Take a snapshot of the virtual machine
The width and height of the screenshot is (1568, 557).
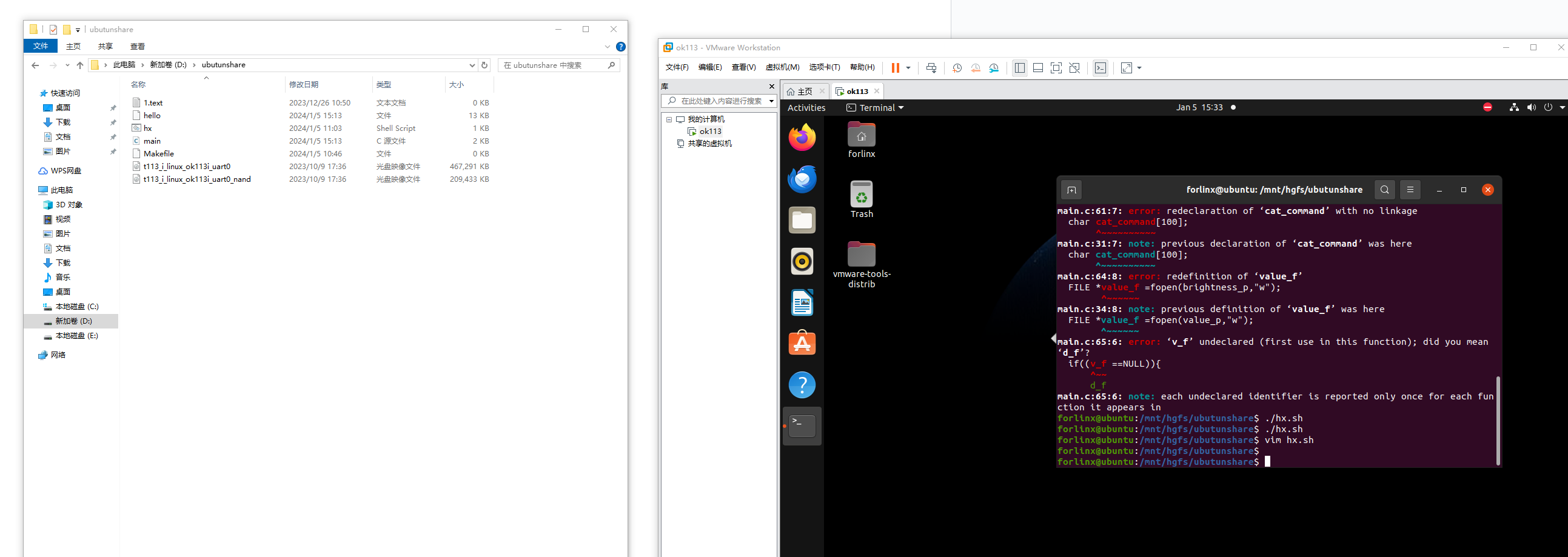tap(957, 68)
